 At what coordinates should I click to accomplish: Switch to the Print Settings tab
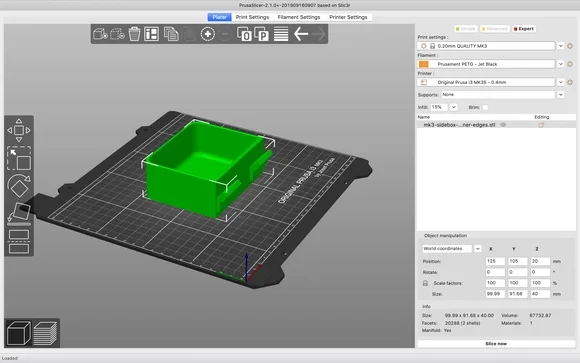point(252,17)
